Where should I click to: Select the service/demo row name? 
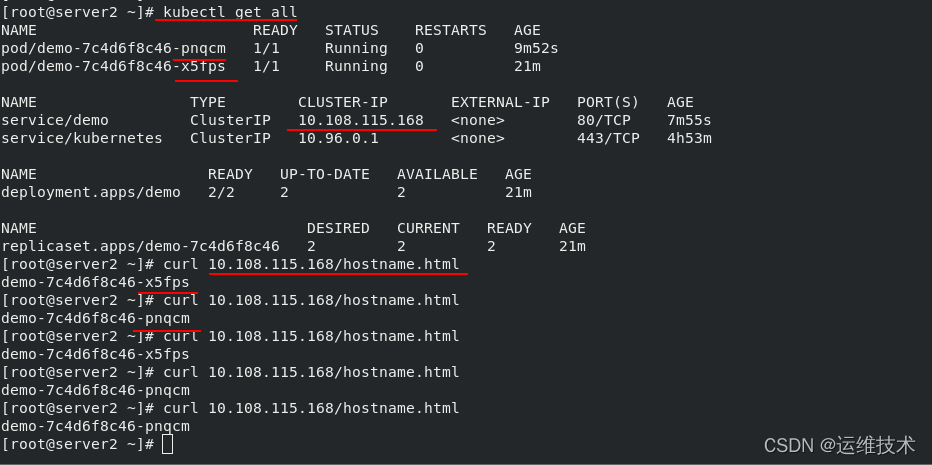click(x=55, y=120)
